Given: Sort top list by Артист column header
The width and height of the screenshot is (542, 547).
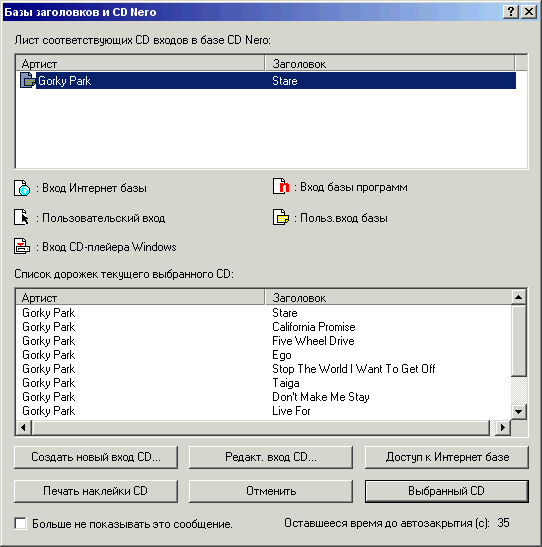Looking at the screenshot, I should click(140, 63).
